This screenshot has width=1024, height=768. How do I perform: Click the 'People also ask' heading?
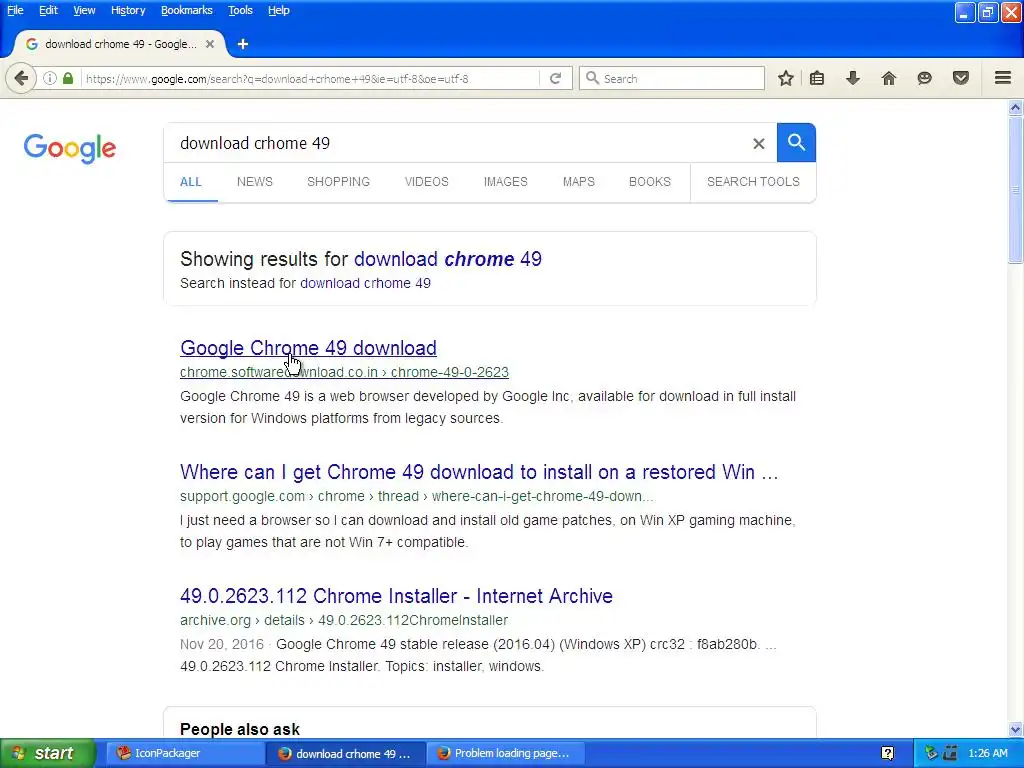click(240, 729)
